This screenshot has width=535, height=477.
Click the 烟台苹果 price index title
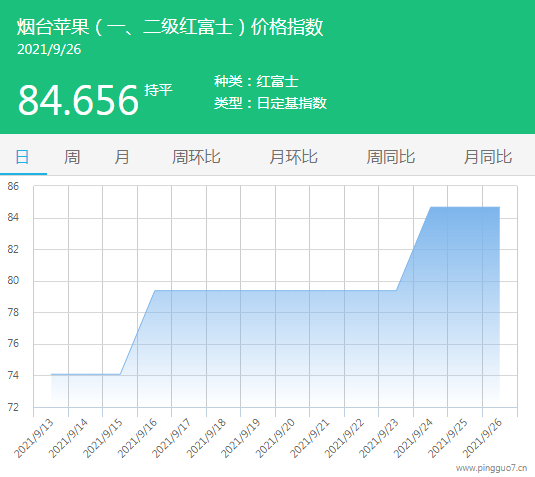(x=170, y=27)
